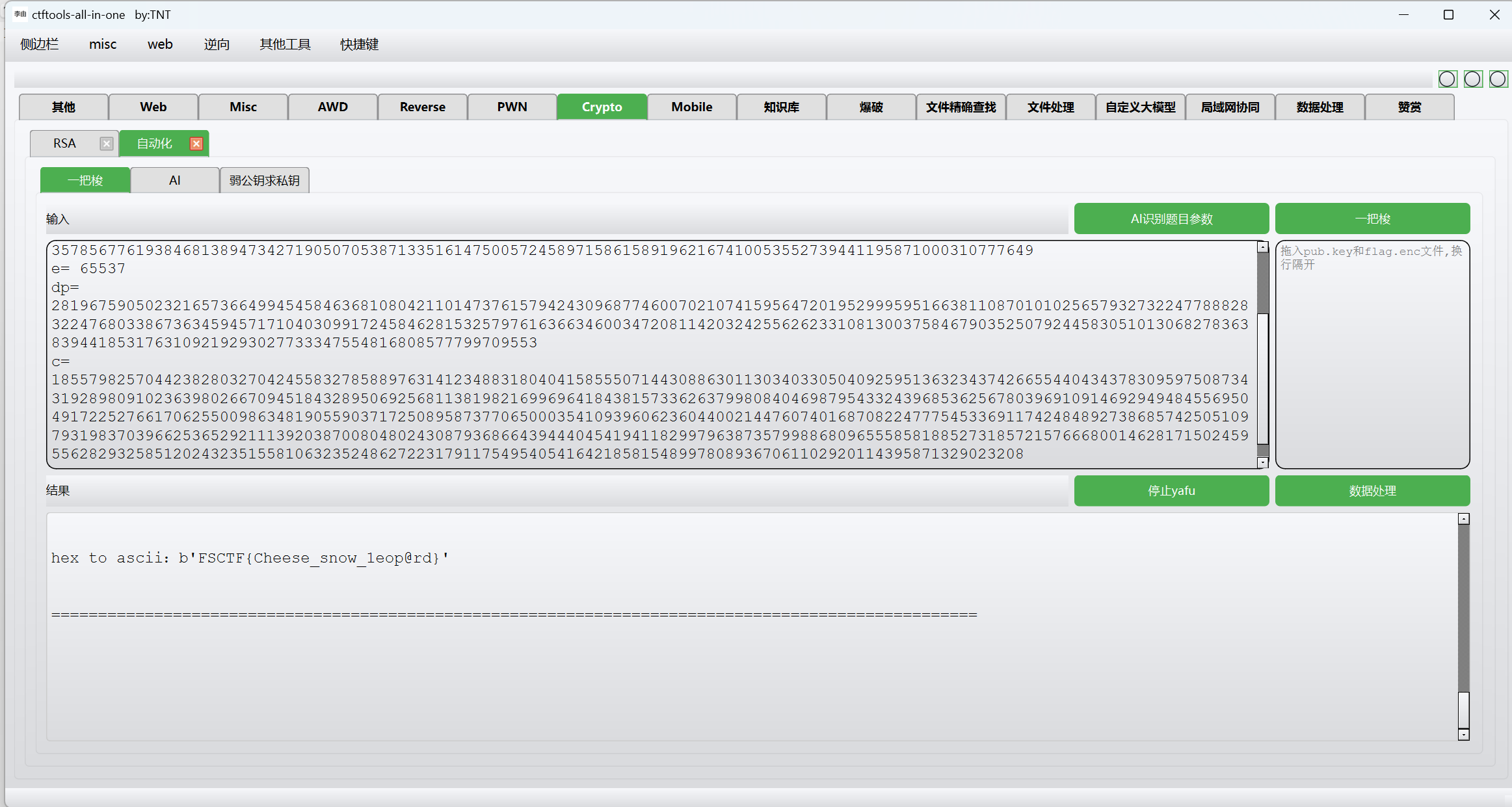Click the result box scrollbar up arrow
The width and height of the screenshot is (1512, 807).
1463,519
